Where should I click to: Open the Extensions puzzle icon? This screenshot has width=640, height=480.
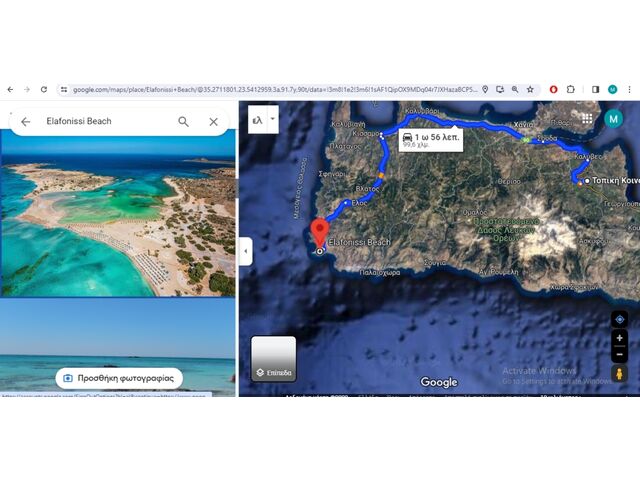571,89
